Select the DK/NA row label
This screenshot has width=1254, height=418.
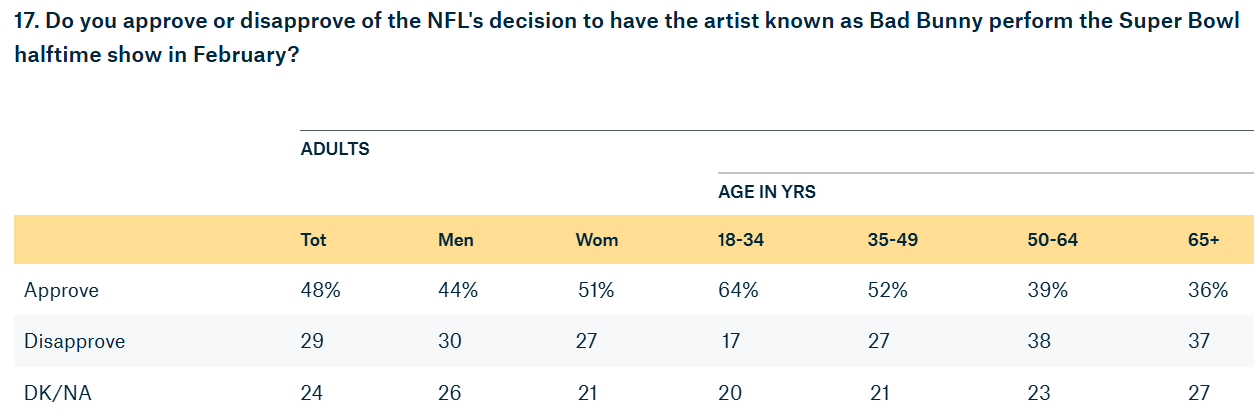coord(56,392)
